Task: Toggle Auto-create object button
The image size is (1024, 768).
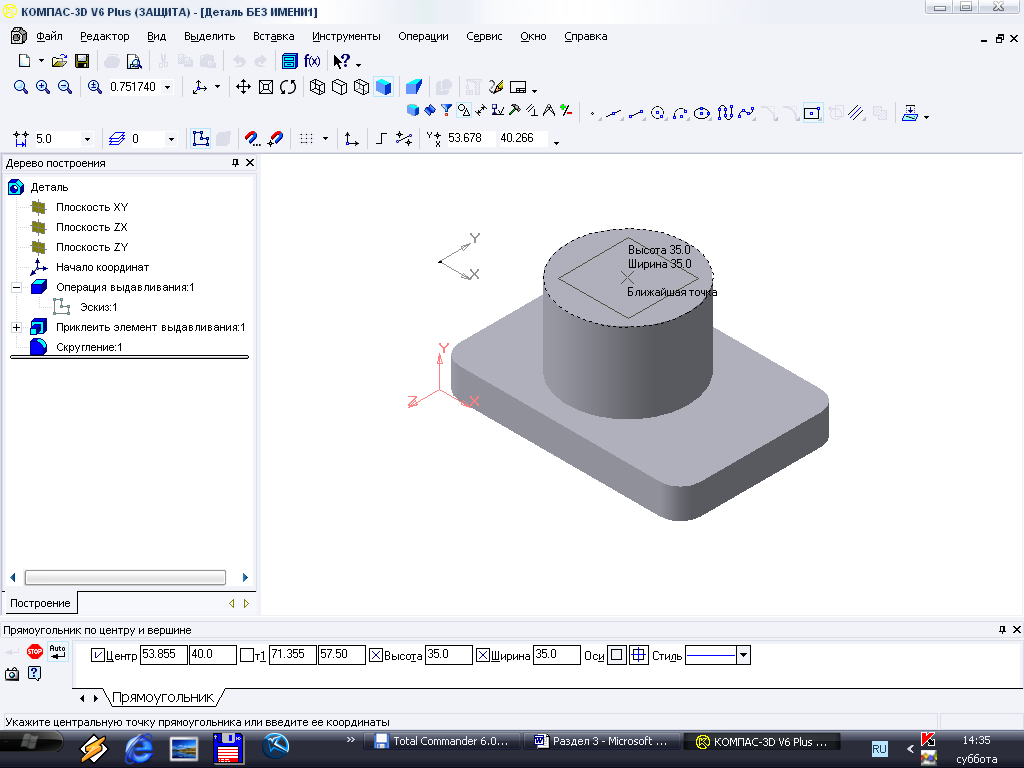Action: pyautogui.click(x=57, y=651)
